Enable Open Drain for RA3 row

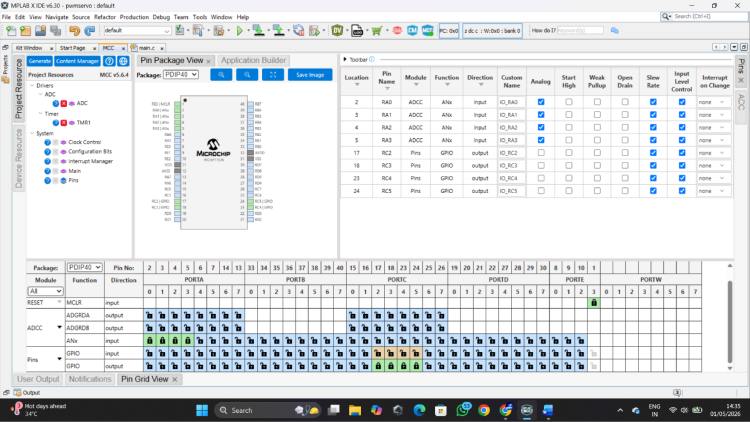tap(625, 140)
